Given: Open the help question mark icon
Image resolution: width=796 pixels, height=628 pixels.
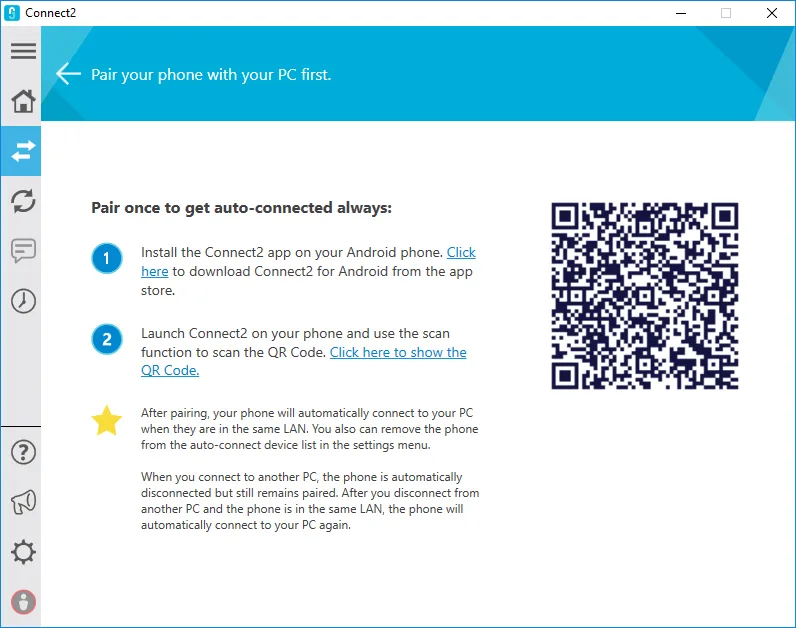Looking at the screenshot, I should 23,452.
